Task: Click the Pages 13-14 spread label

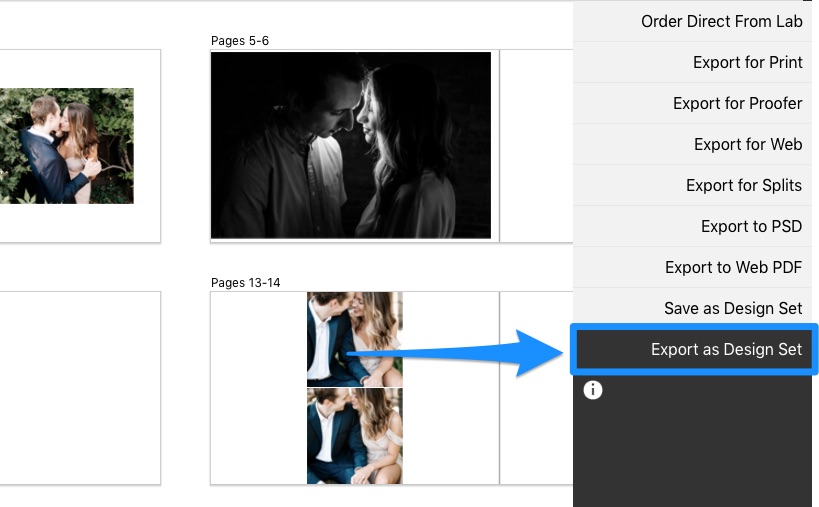Action: (x=245, y=283)
